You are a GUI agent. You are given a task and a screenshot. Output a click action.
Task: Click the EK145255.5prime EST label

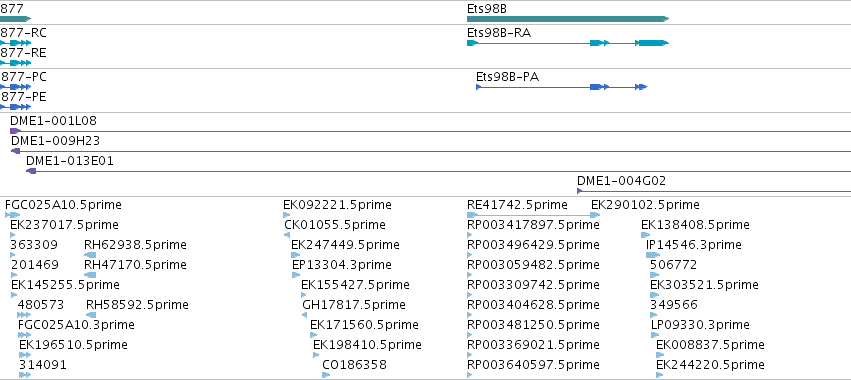pyautogui.click(x=65, y=285)
